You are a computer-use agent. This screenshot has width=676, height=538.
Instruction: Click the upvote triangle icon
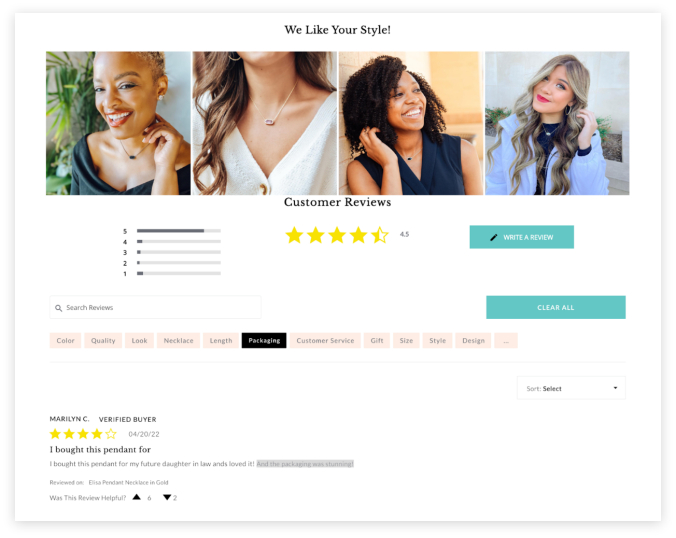pos(137,497)
